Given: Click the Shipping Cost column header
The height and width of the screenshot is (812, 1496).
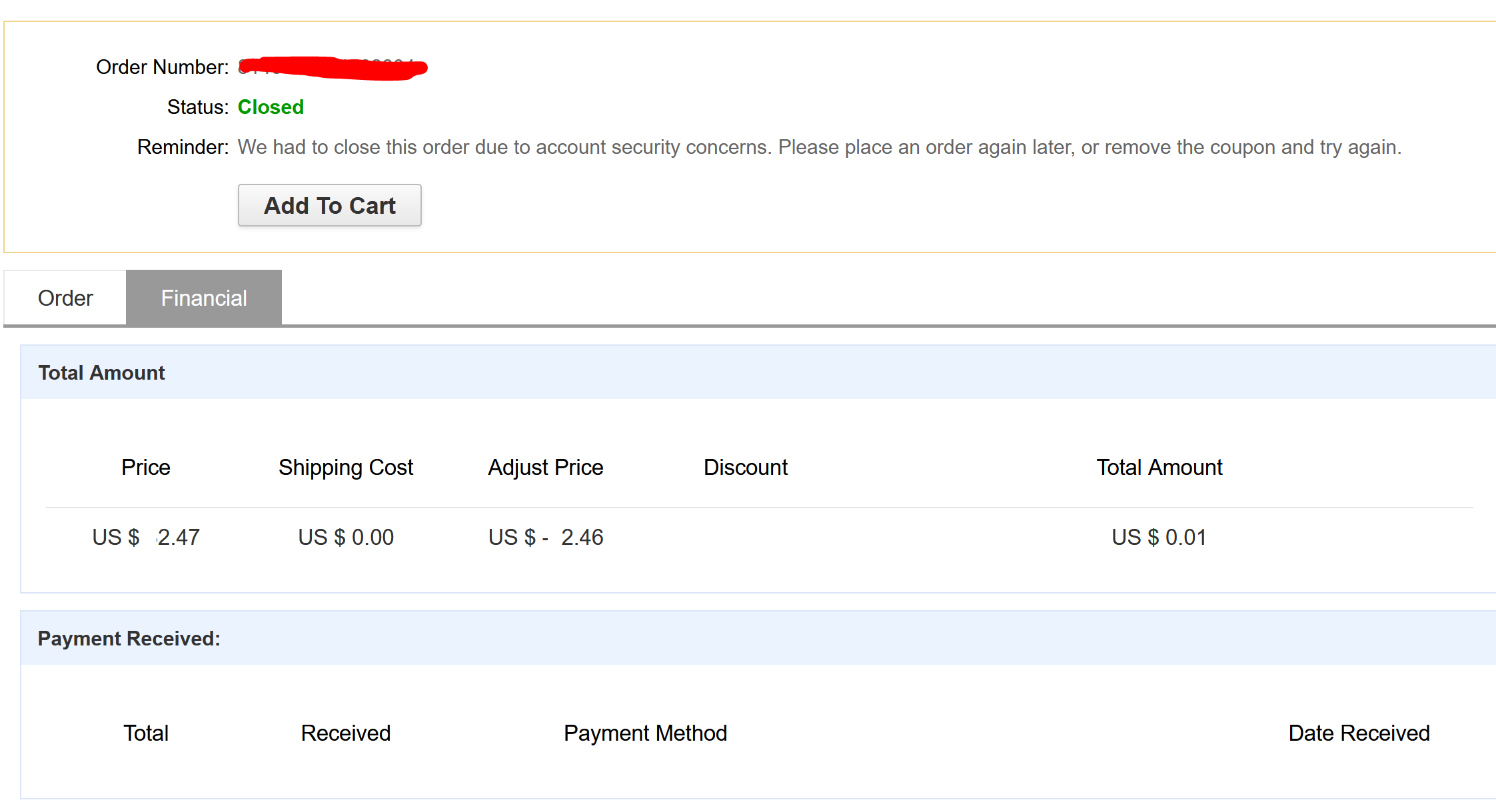Looking at the screenshot, I should coord(346,467).
